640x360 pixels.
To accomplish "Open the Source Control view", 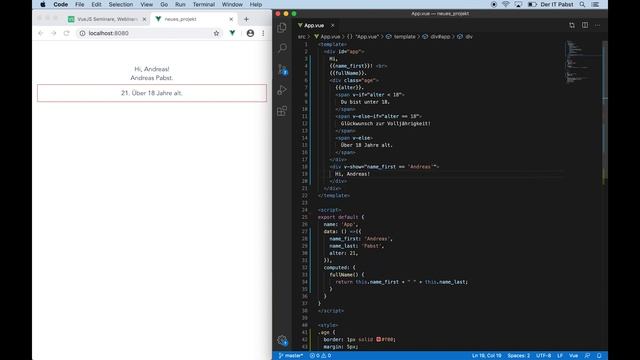I will click(x=282, y=69).
